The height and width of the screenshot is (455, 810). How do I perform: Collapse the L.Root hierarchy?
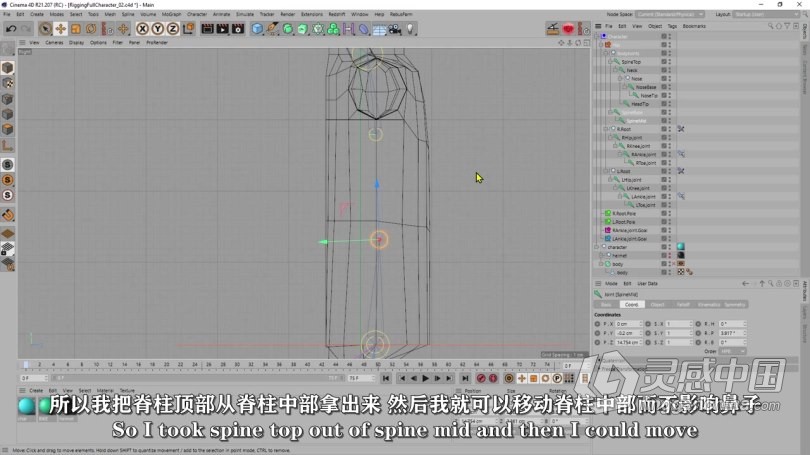(x=606, y=171)
